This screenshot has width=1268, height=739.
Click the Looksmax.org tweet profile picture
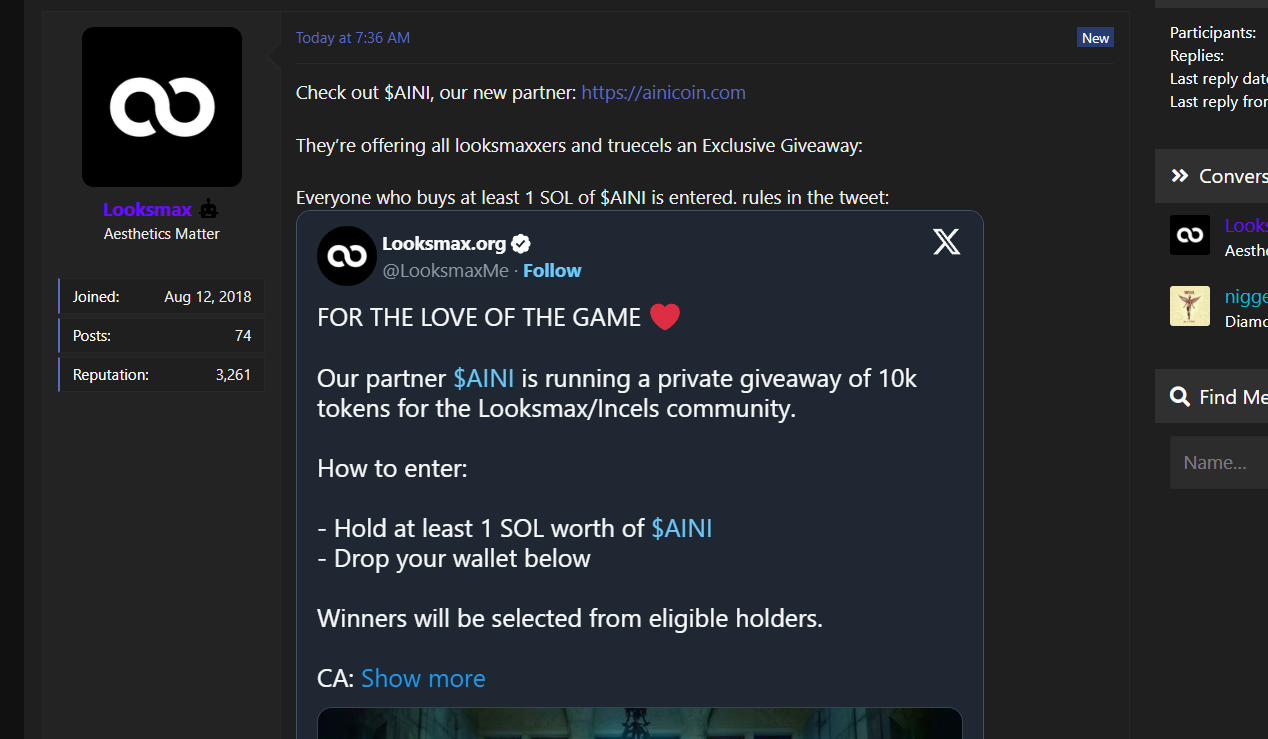click(x=346, y=256)
